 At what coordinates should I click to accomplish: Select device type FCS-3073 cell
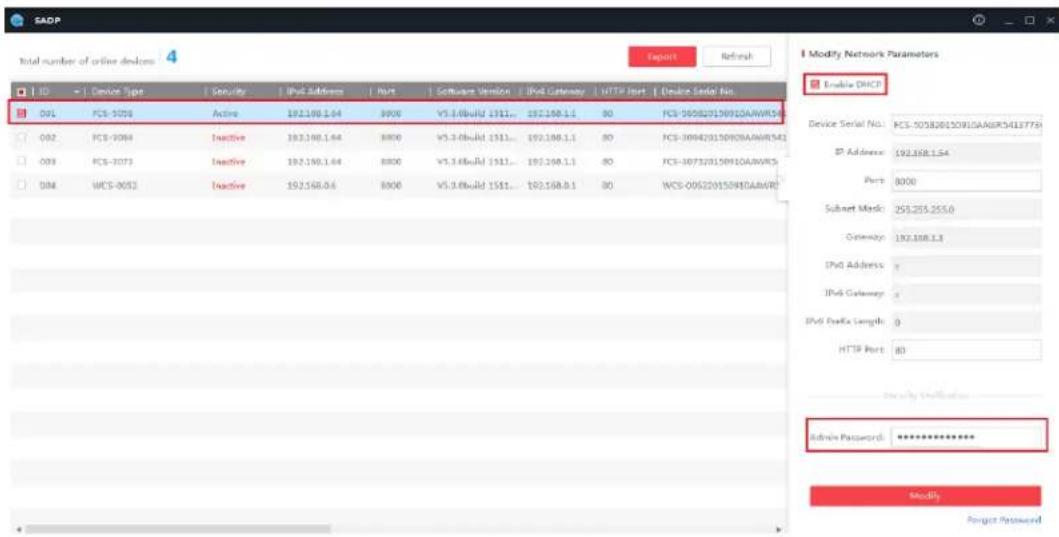(112, 161)
